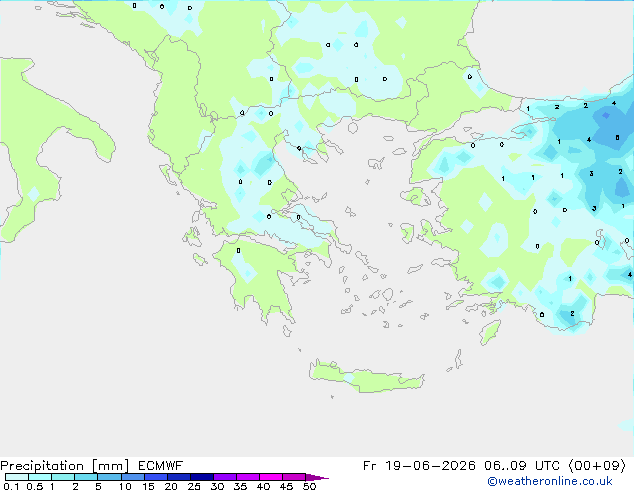The height and width of the screenshot is (490, 634).
Task: Click the legend label '40'
Action: pyautogui.click(x=263, y=486)
